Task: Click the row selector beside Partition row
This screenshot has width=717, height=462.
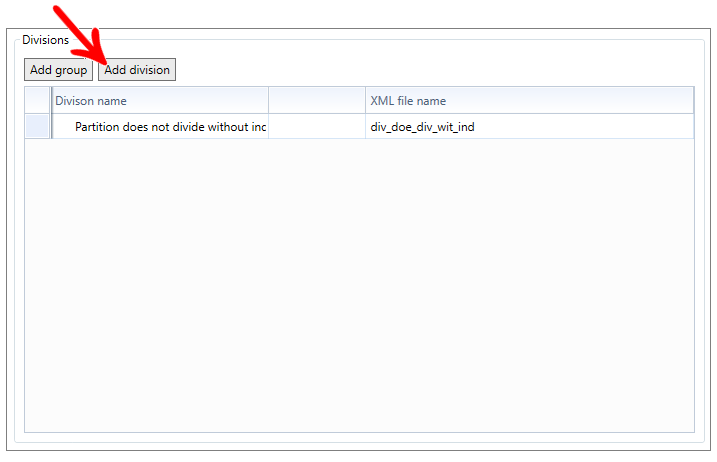Action: coord(37,127)
